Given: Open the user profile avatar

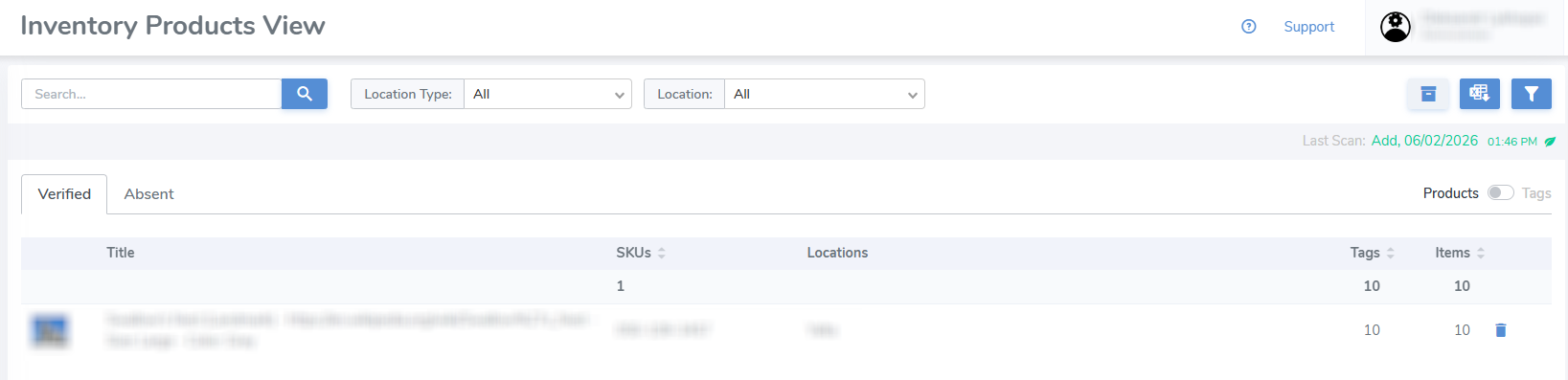Looking at the screenshot, I should pos(1396,27).
